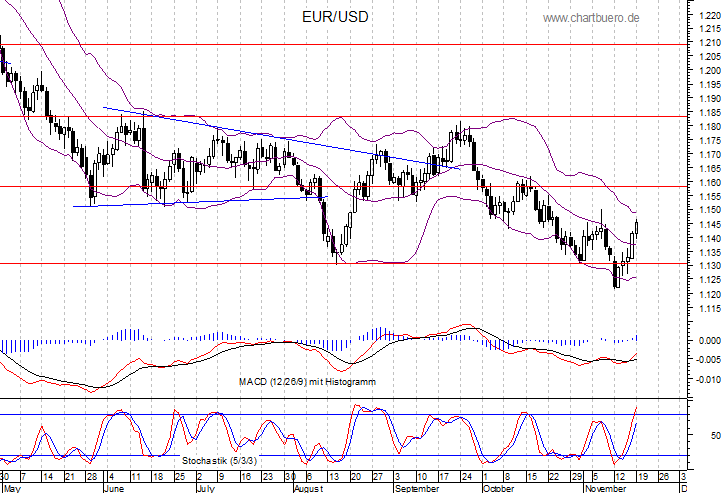Select the July month marker

click(205, 489)
